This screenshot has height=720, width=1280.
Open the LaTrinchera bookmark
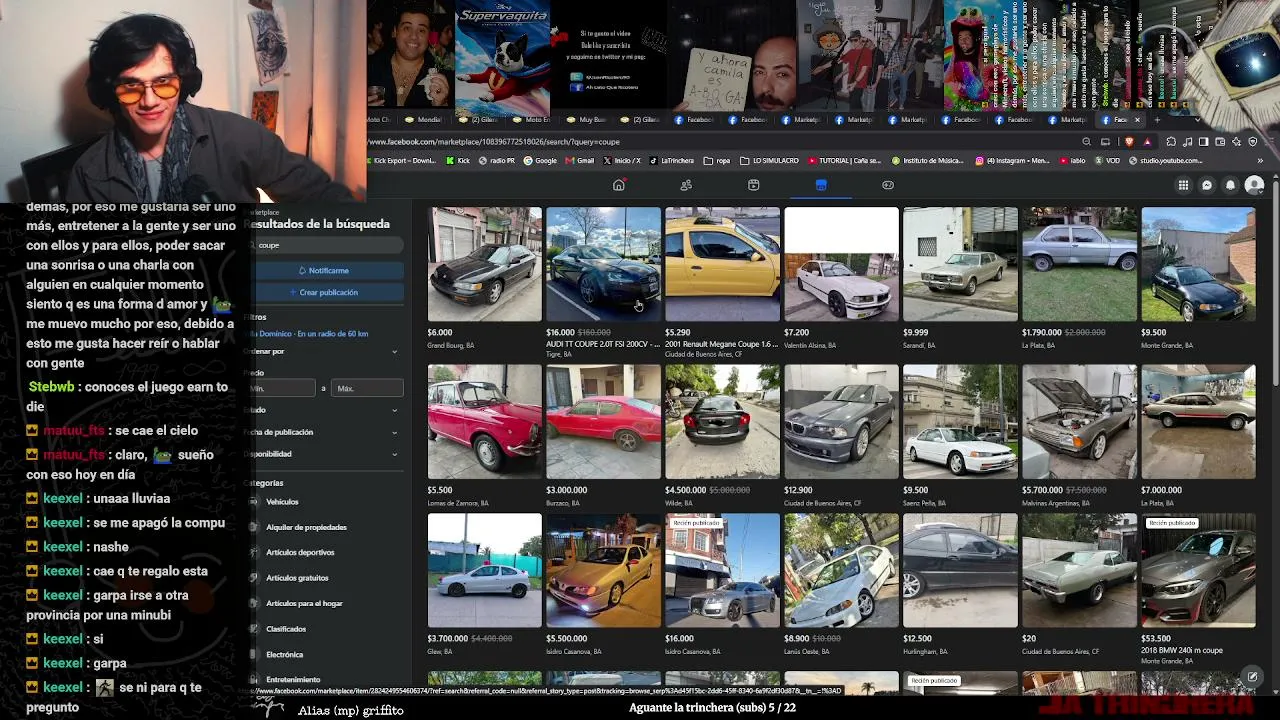[671, 160]
